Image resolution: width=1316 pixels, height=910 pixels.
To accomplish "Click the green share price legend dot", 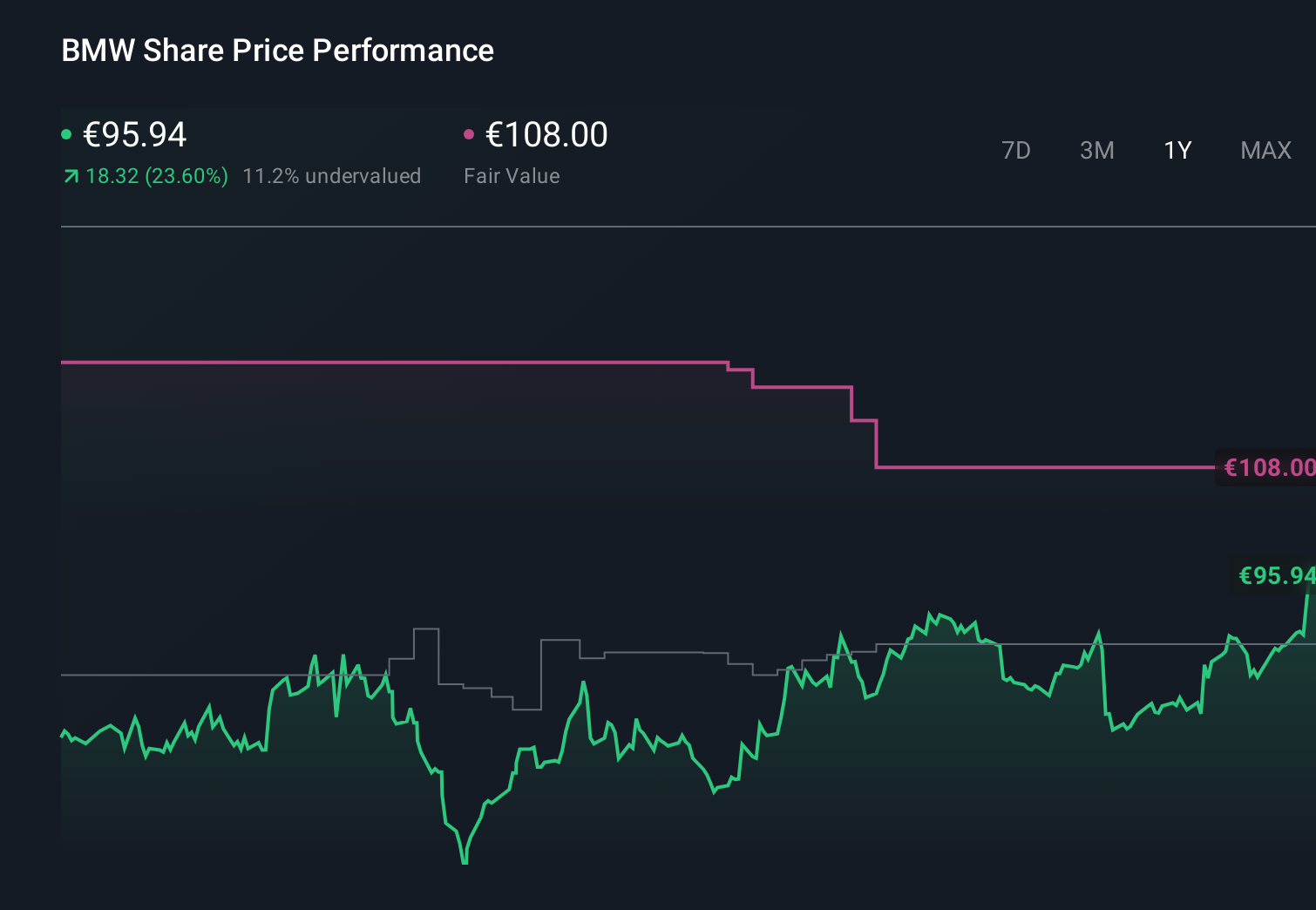I will 67,133.
